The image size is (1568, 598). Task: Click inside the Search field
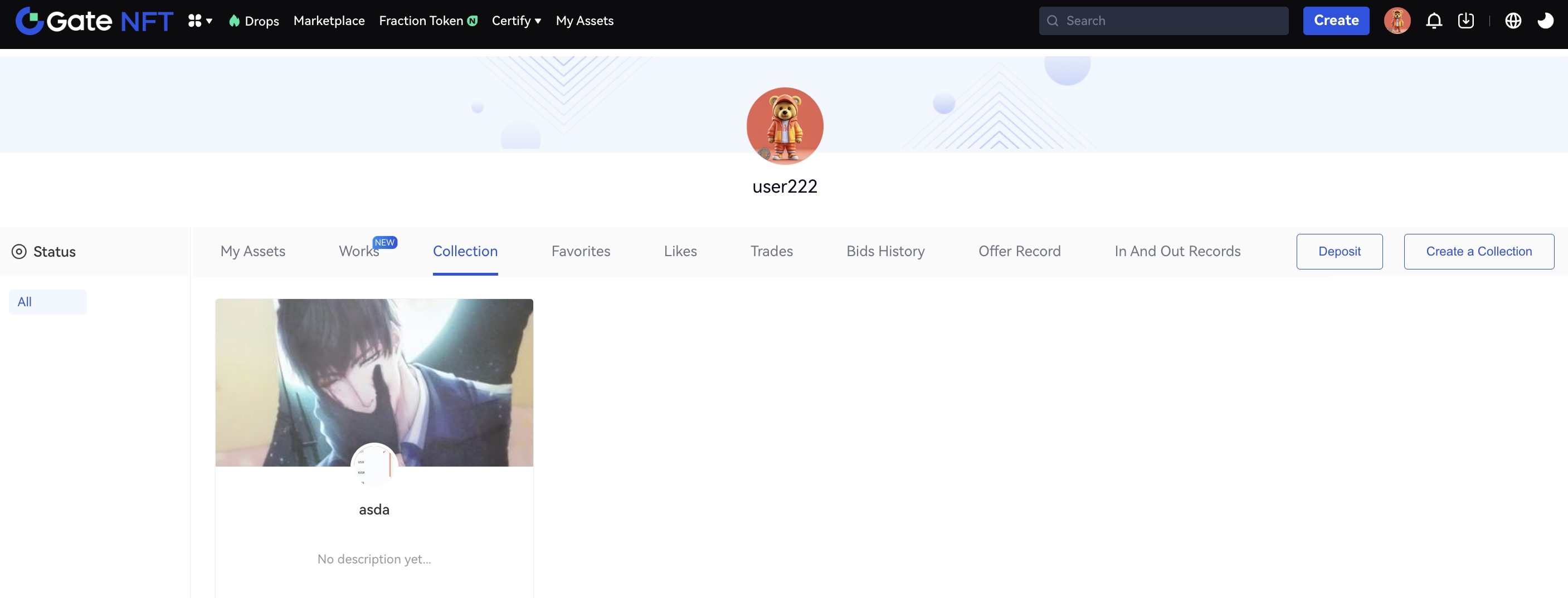pos(1168,21)
